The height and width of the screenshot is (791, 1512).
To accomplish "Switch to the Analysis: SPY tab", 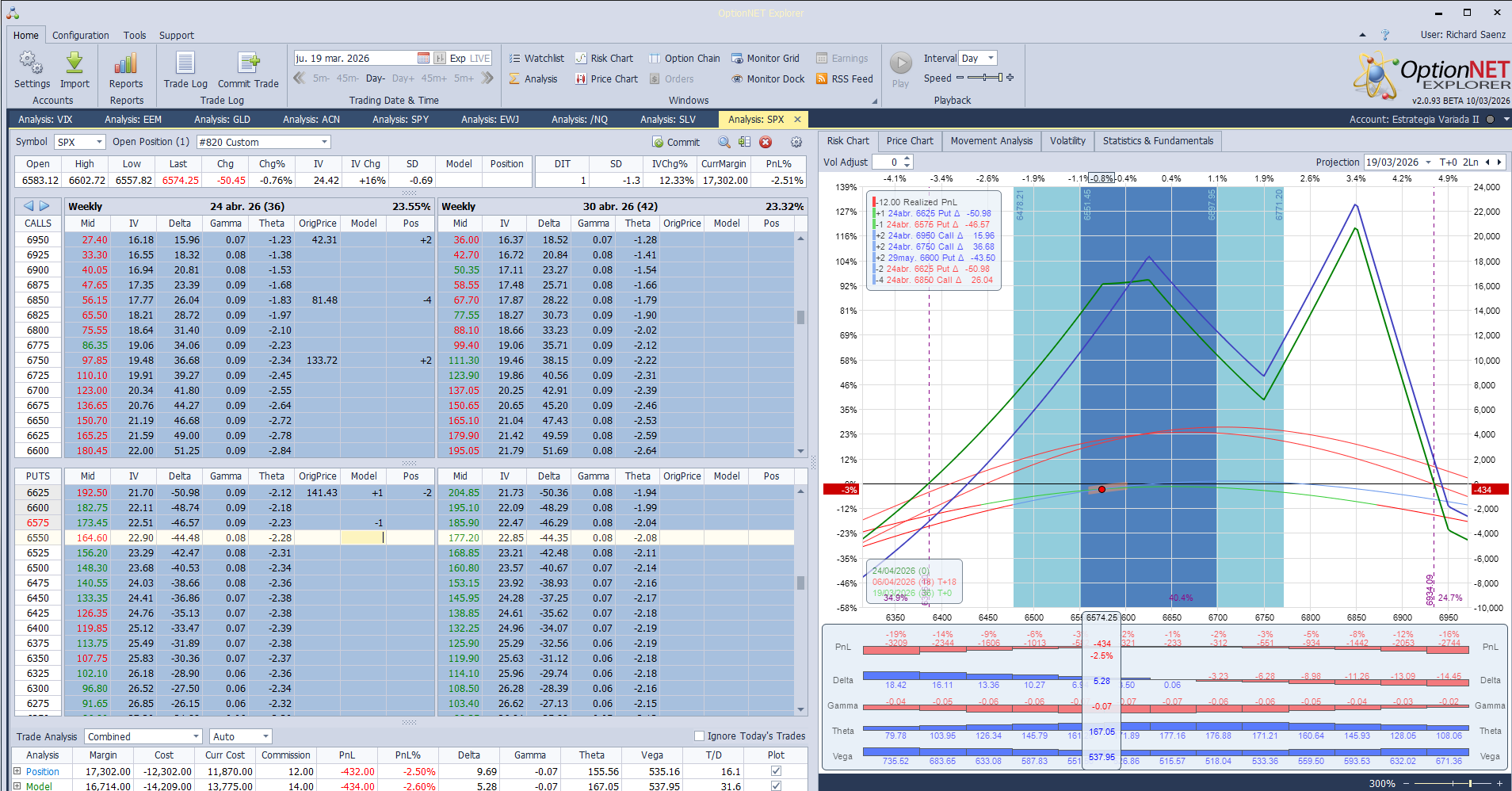I will tap(400, 119).
